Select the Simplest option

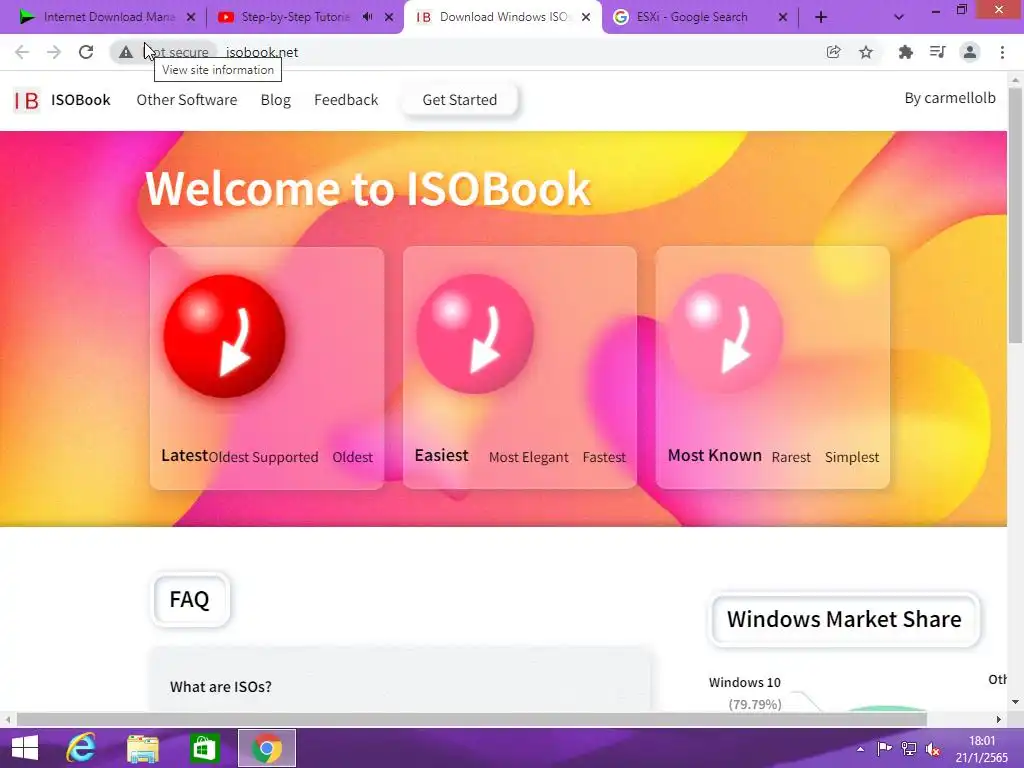(852, 457)
